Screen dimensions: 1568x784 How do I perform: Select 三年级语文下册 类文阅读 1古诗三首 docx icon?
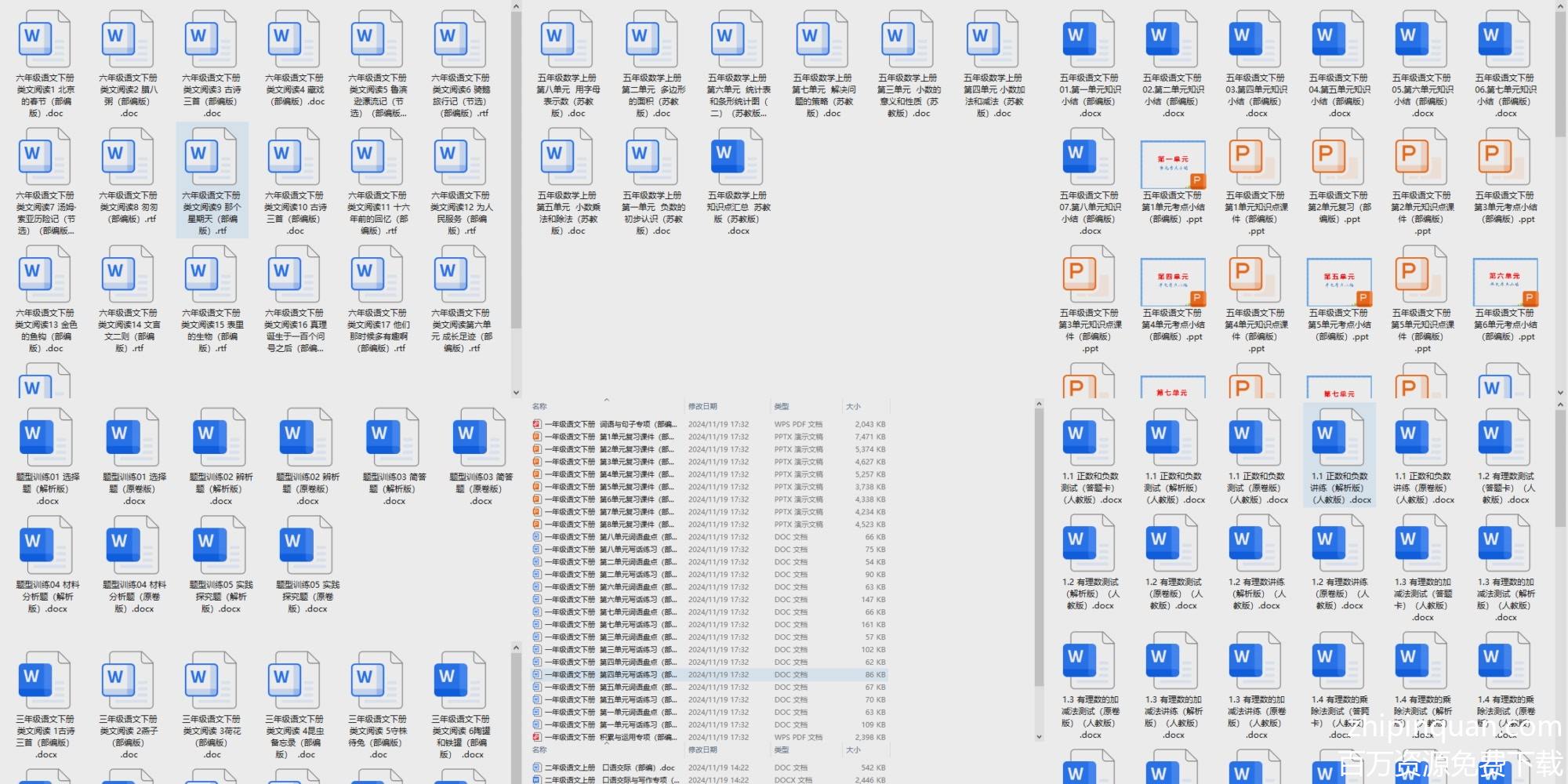click(x=45, y=681)
